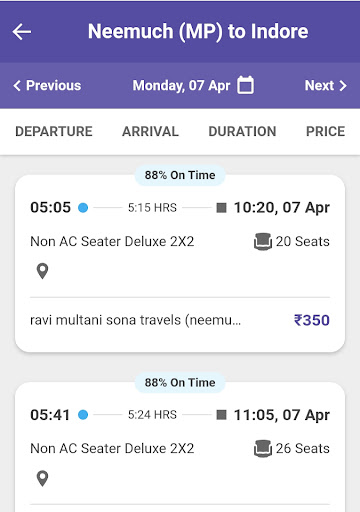Open the calendar date picker icon
The height and width of the screenshot is (512, 360).
pyautogui.click(x=245, y=85)
